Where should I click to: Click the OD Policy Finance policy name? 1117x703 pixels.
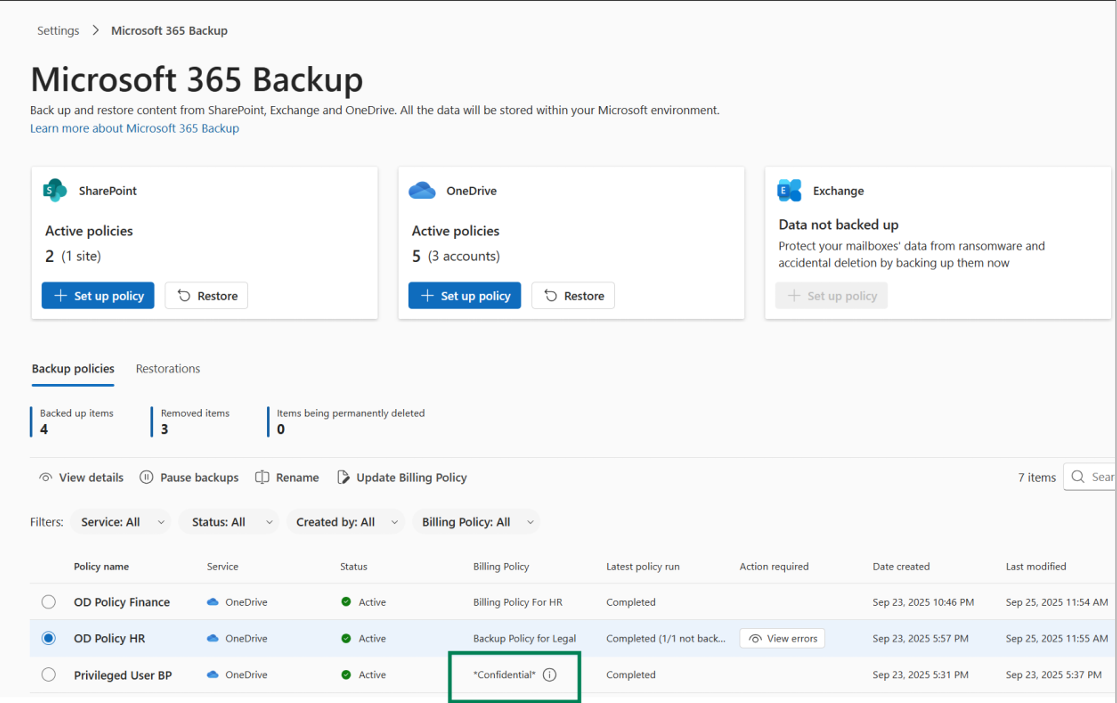pyautogui.click(x=122, y=602)
